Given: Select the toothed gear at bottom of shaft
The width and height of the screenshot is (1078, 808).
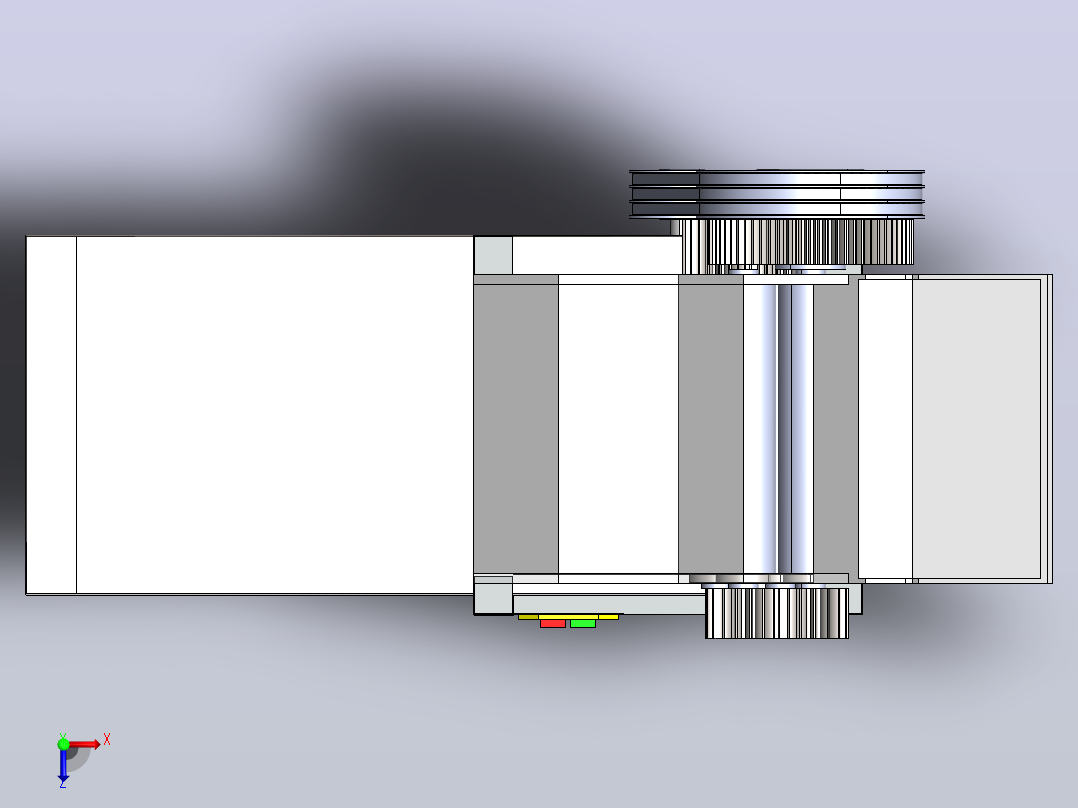Looking at the screenshot, I should (777, 613).
